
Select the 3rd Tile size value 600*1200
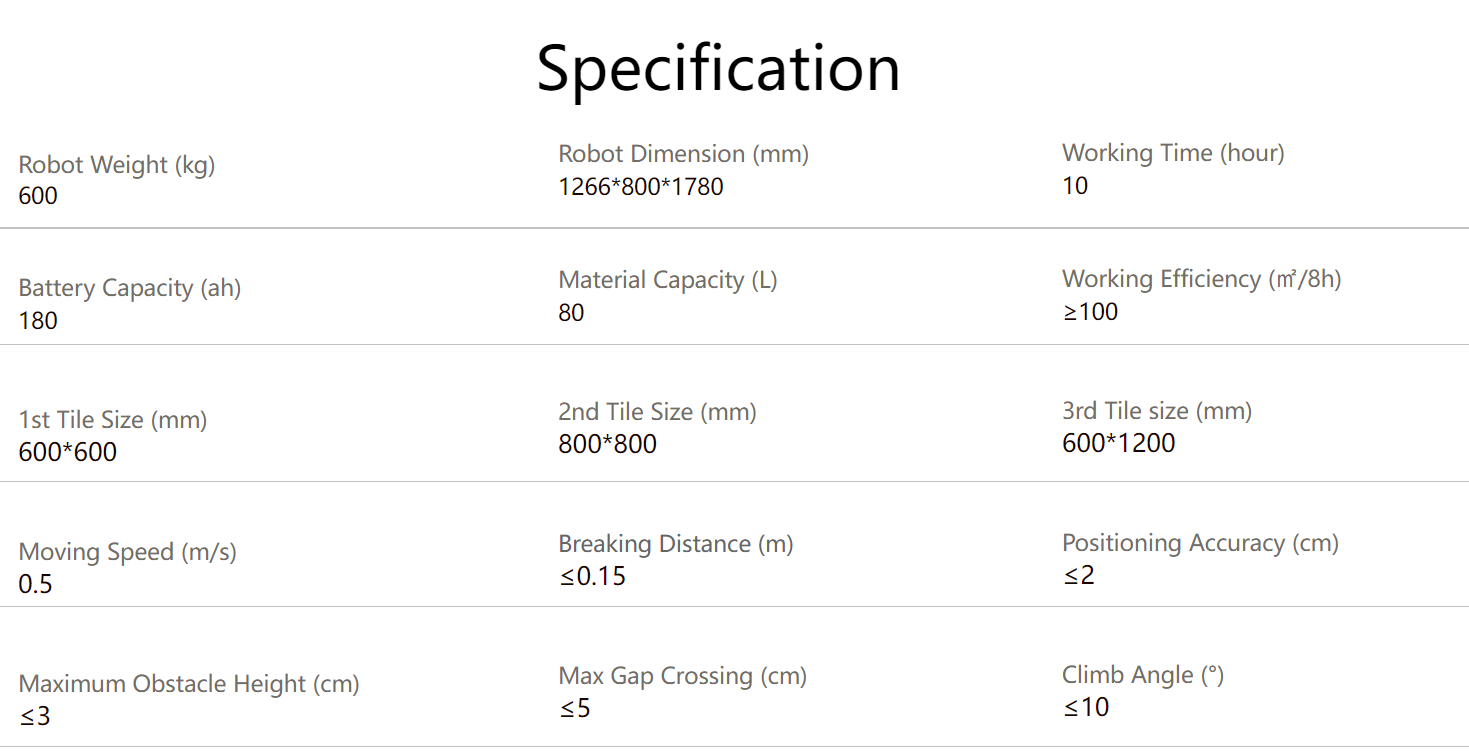(1119, 443)
